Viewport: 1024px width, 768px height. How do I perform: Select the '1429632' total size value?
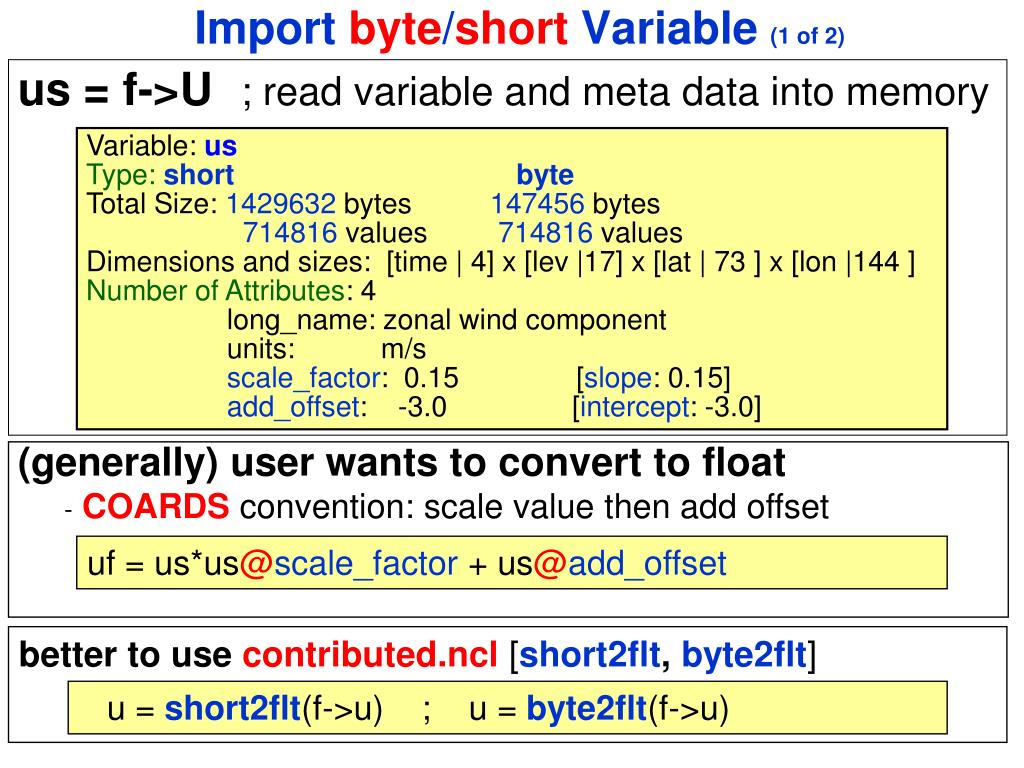coord(281,204)
